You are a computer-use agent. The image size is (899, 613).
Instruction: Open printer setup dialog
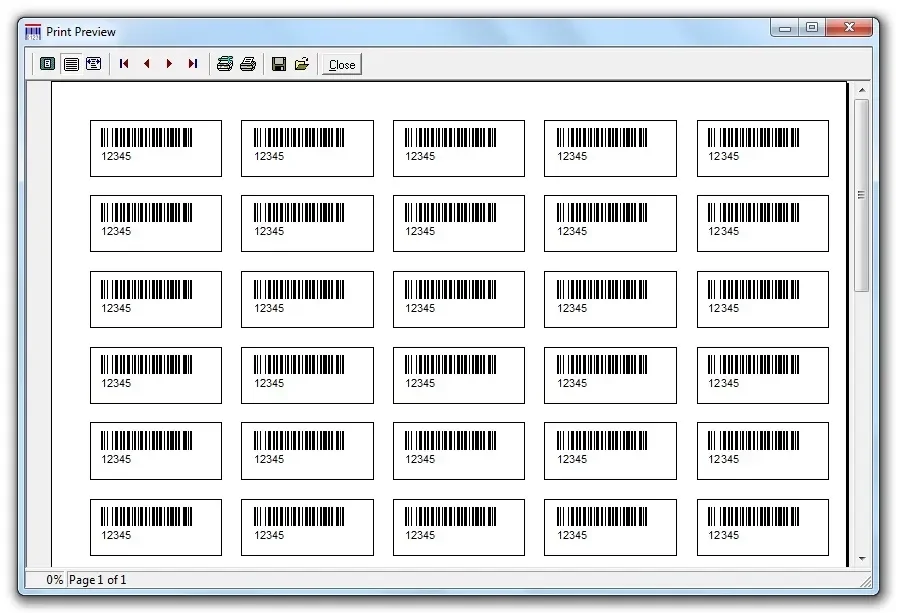(x=225, y=64)
